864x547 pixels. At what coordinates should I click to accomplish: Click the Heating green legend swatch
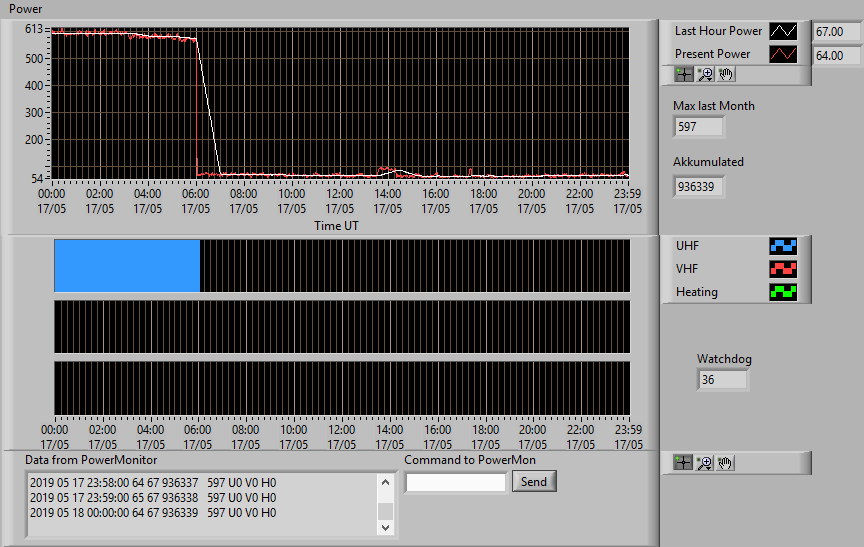click(x=783, y=292)
